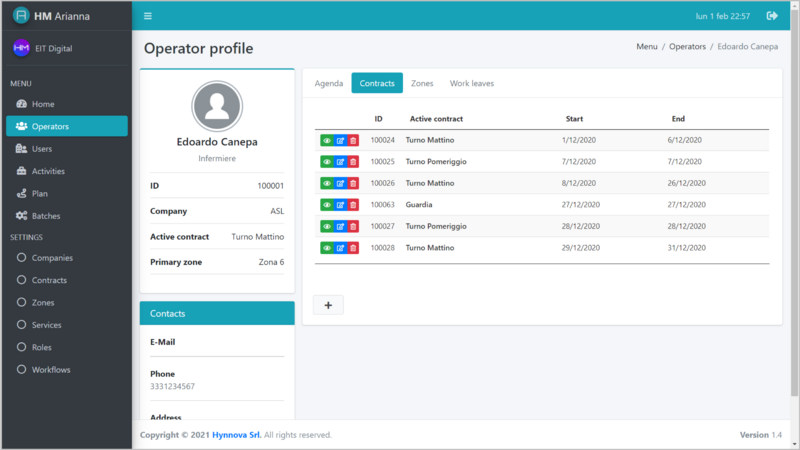Open Workflows in settings section
800x450 pixels.
click(51, 370)
